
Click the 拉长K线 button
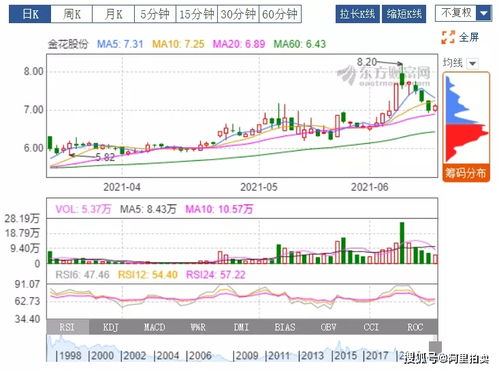click(x=357, y=14)
